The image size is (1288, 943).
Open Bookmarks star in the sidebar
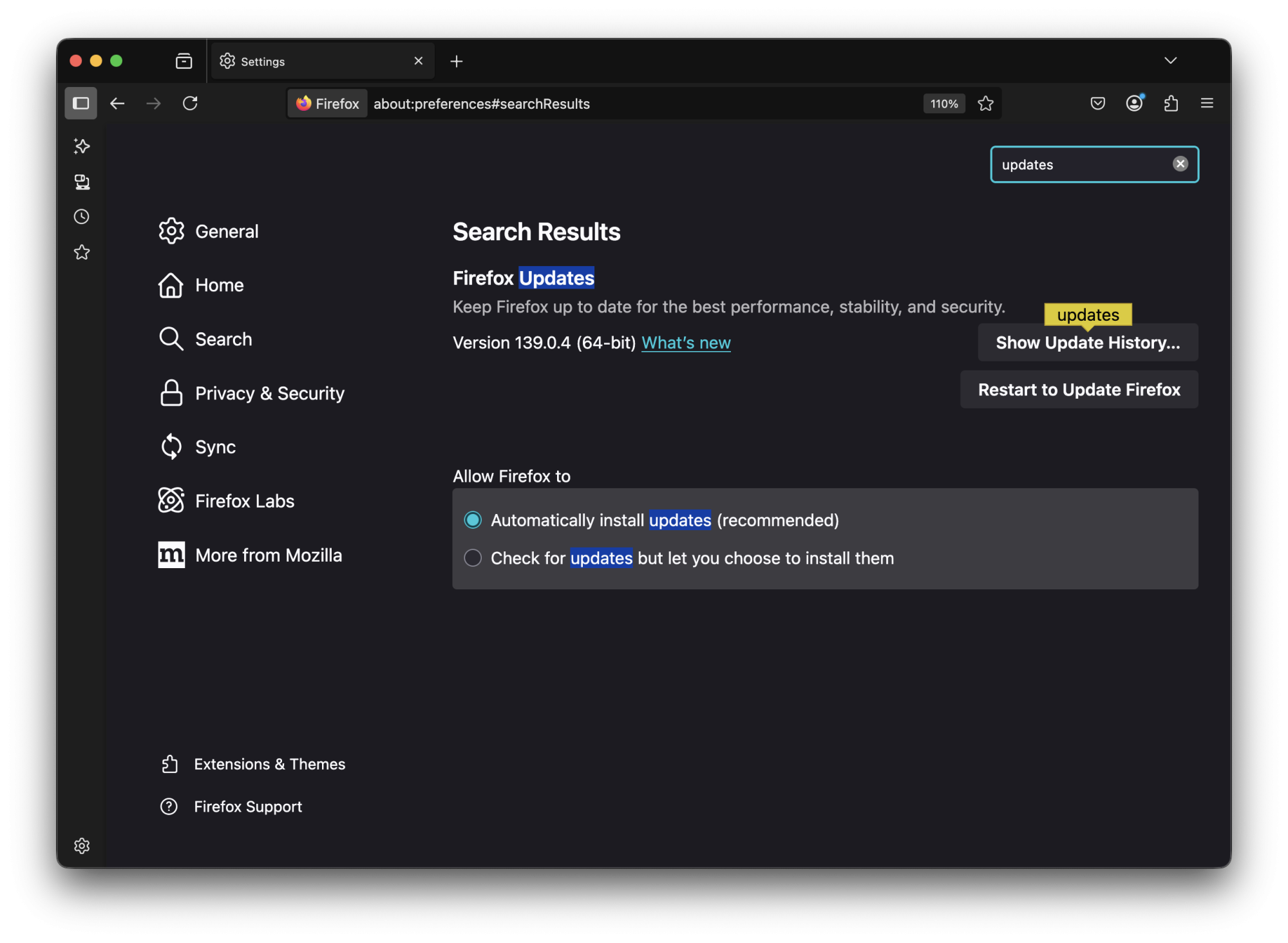pos(82,252)
